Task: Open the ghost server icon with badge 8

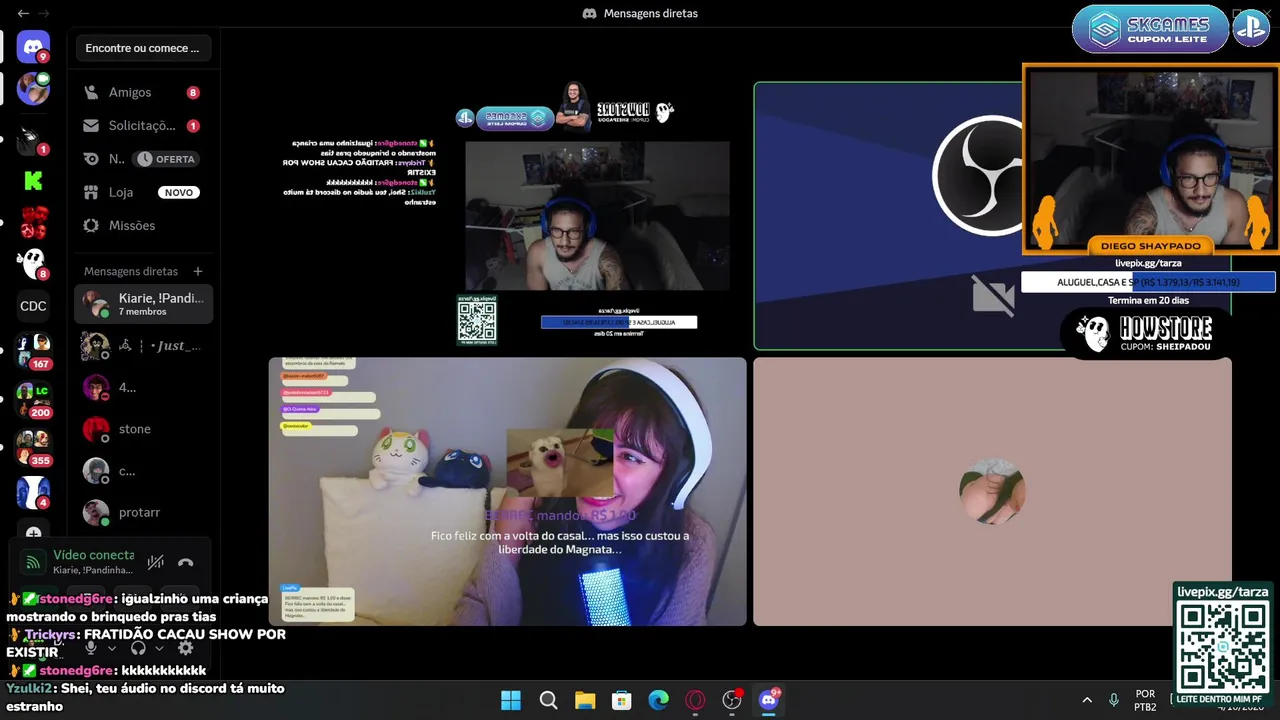Action: [33, 263]
